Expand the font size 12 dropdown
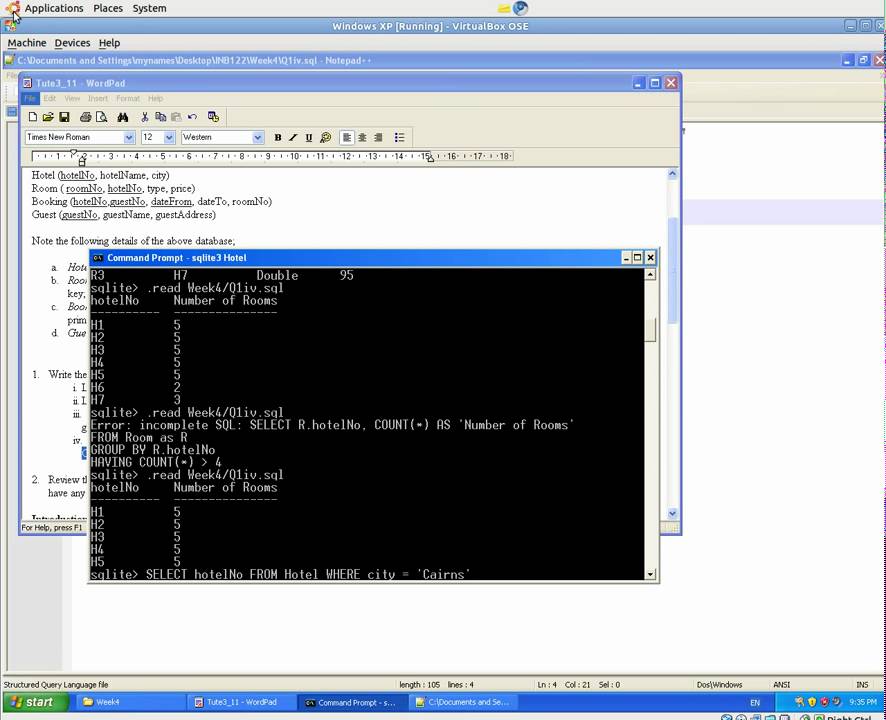886x720 pixels. click(x=158, y=137)
